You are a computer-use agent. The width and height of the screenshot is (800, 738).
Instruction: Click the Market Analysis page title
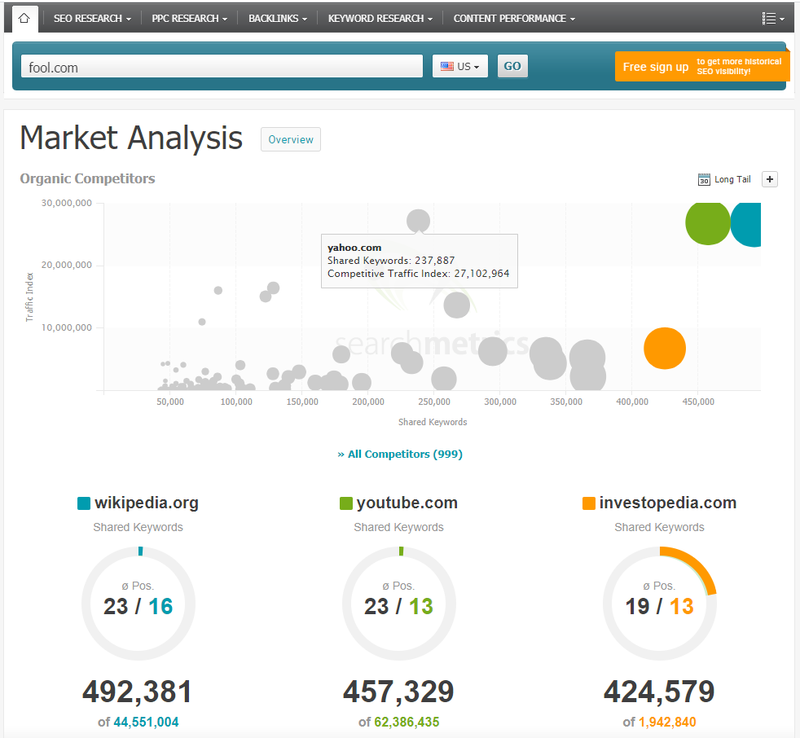(131, 138)
